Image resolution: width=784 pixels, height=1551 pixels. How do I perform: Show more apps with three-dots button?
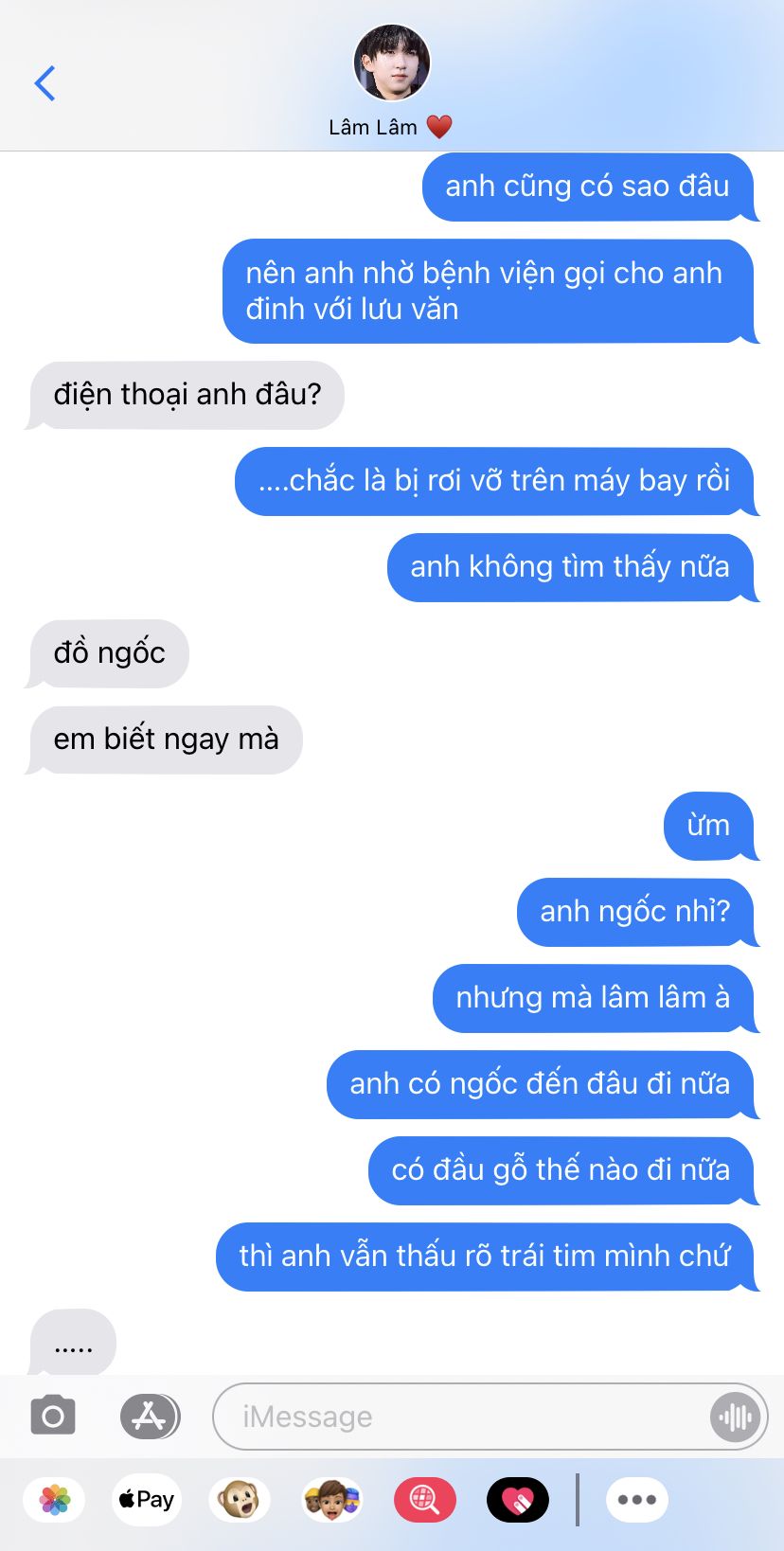637,1500
